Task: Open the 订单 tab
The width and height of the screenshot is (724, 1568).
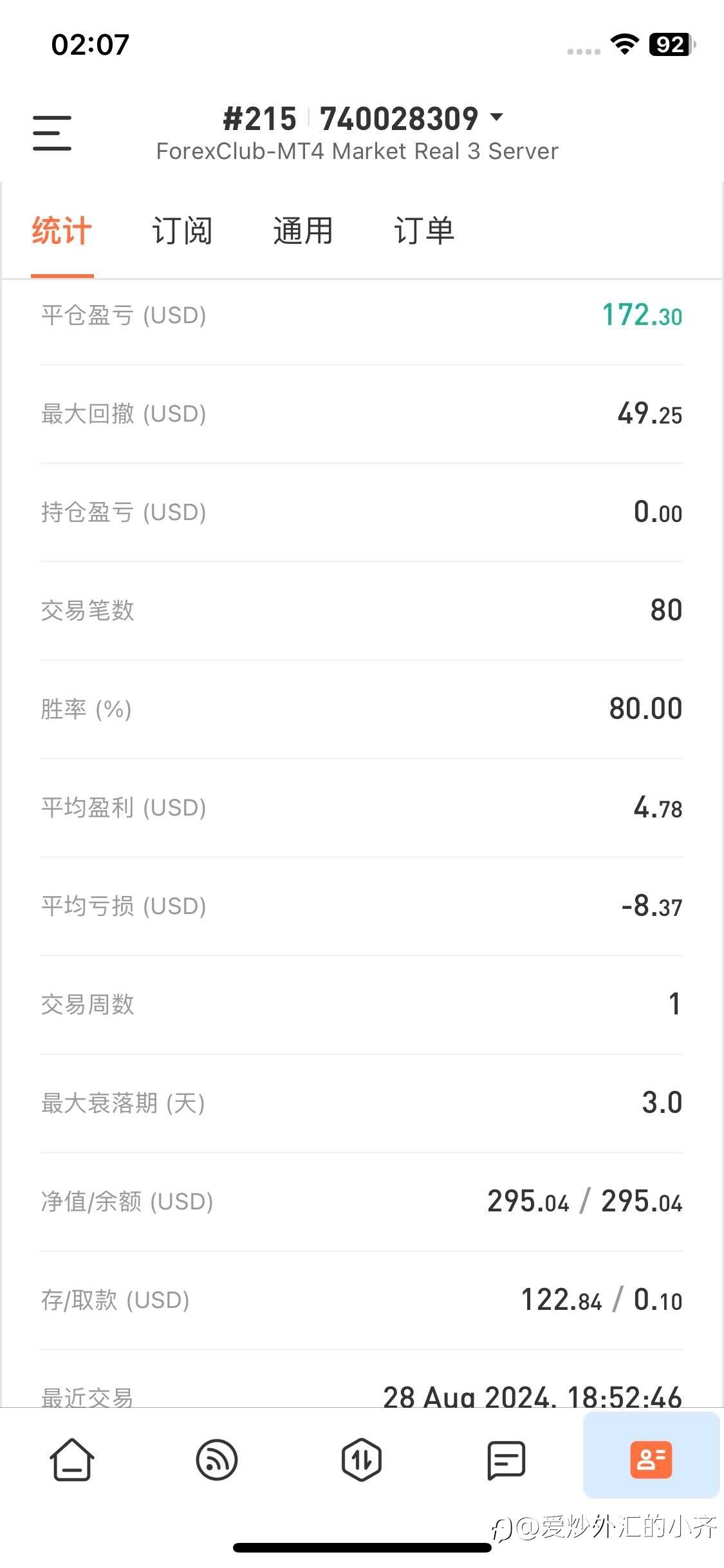Action: coord(423,230)
